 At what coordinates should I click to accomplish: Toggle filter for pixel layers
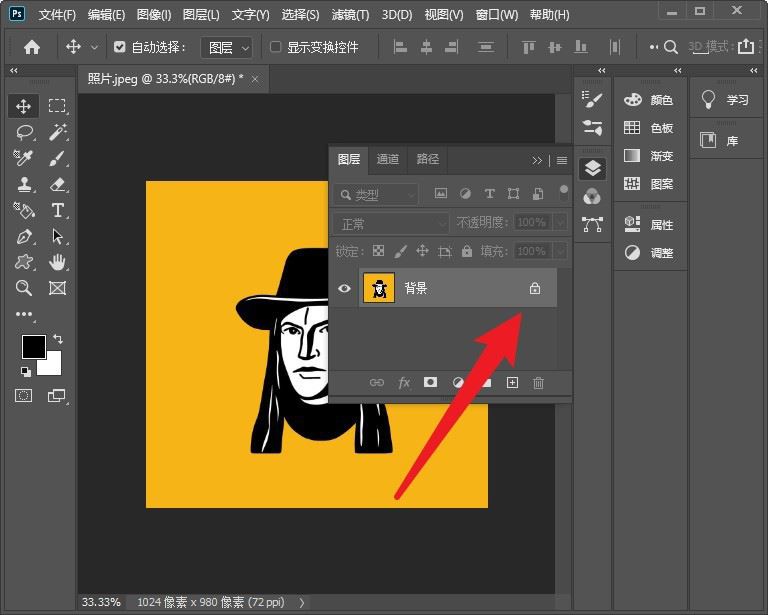pos(440,193)
